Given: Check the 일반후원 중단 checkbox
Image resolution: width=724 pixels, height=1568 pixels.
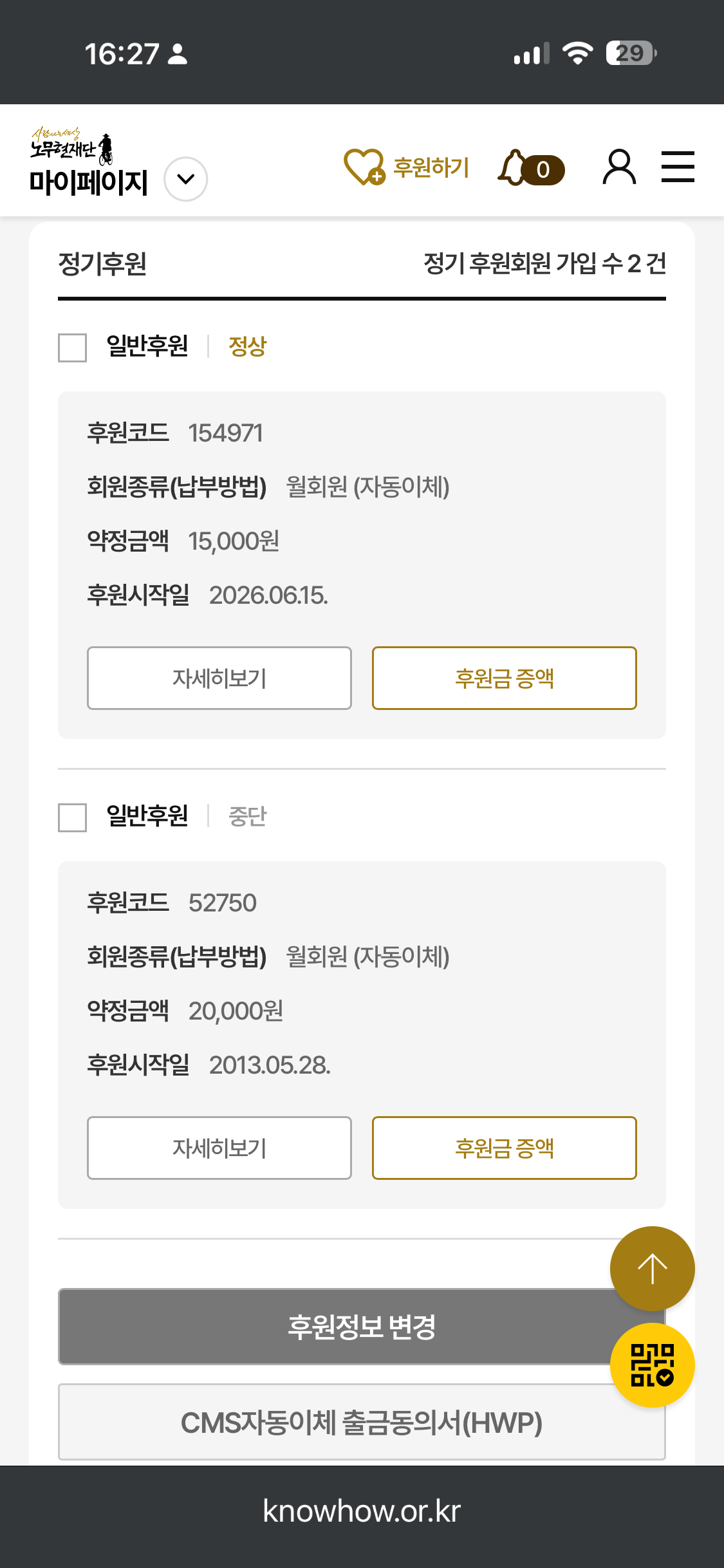Looking at the screenshot, I should click(x=72, y=817).
